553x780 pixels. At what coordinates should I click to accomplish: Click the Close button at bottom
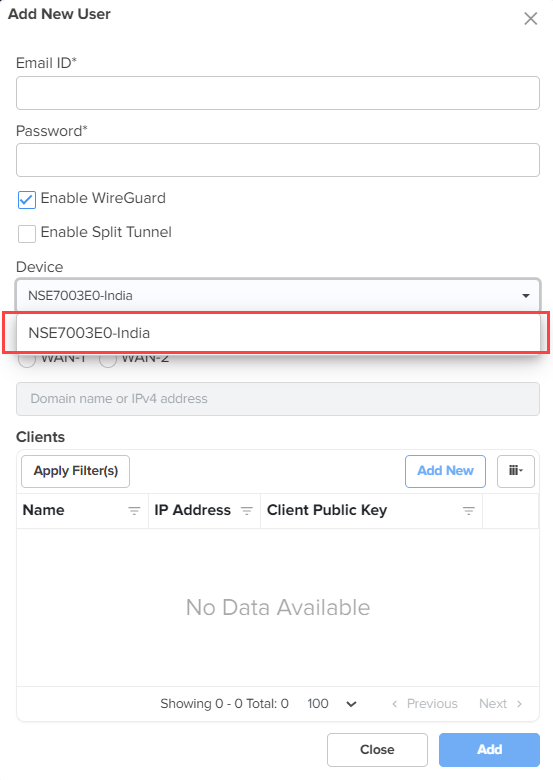[x=377, y=749]
